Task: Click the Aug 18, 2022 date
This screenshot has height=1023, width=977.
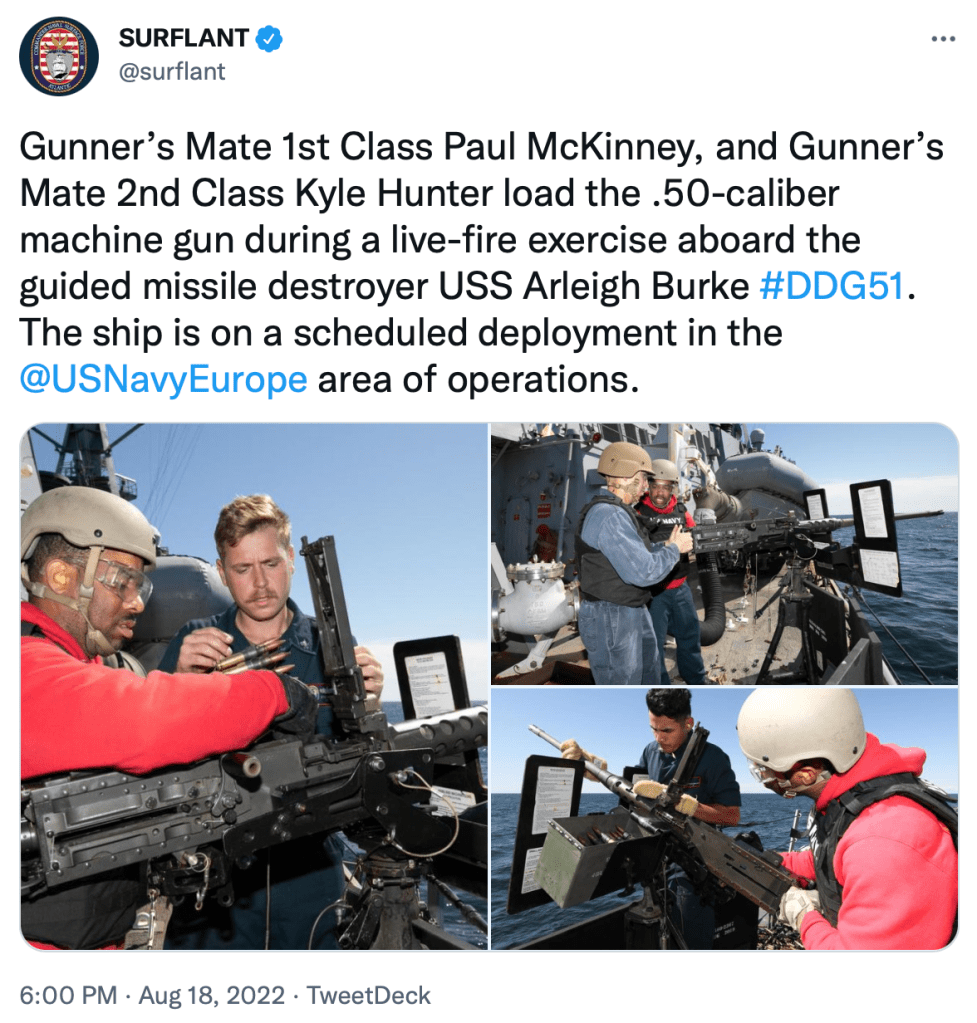Action: point(212,996)
